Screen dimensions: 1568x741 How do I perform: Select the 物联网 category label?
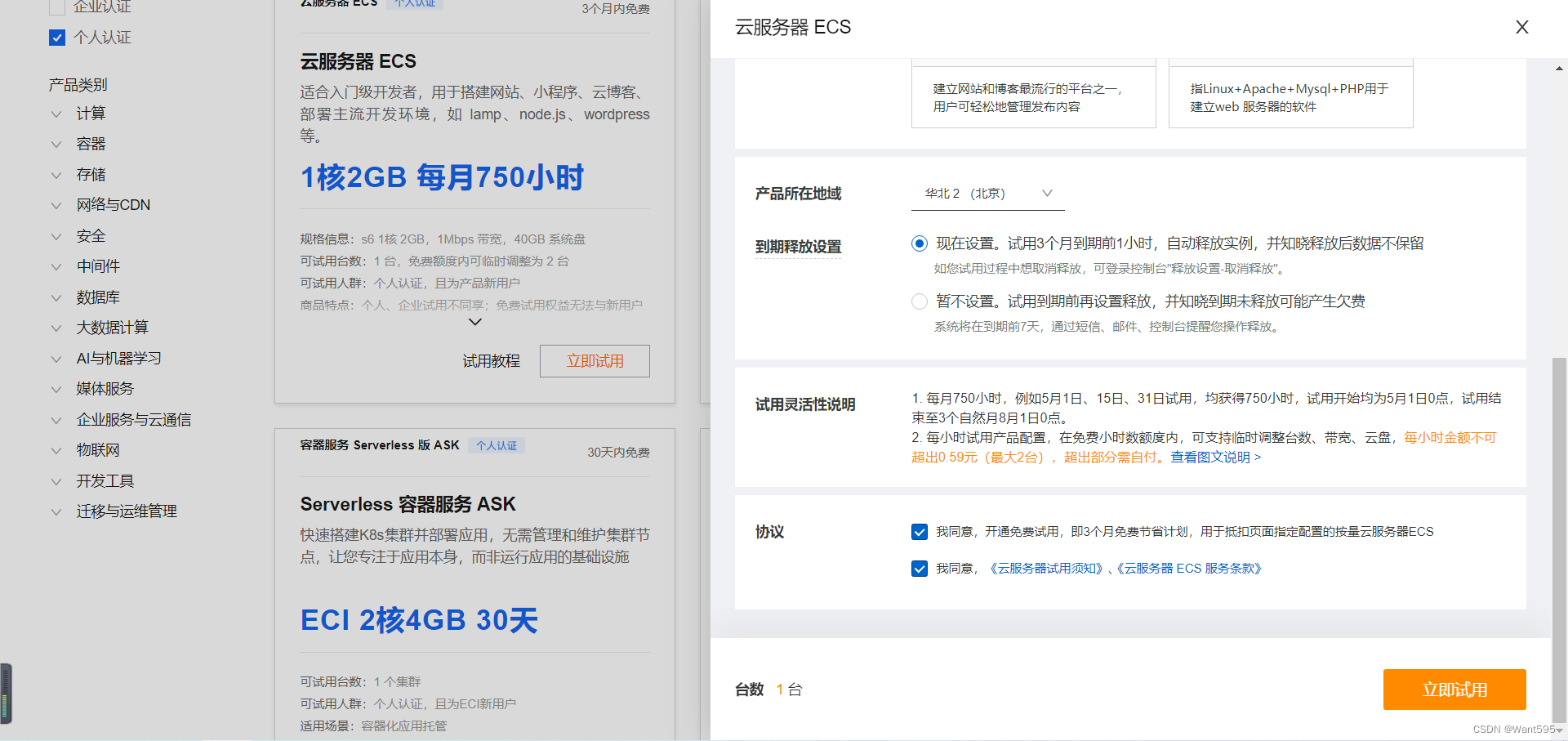(x=98, y=450)
